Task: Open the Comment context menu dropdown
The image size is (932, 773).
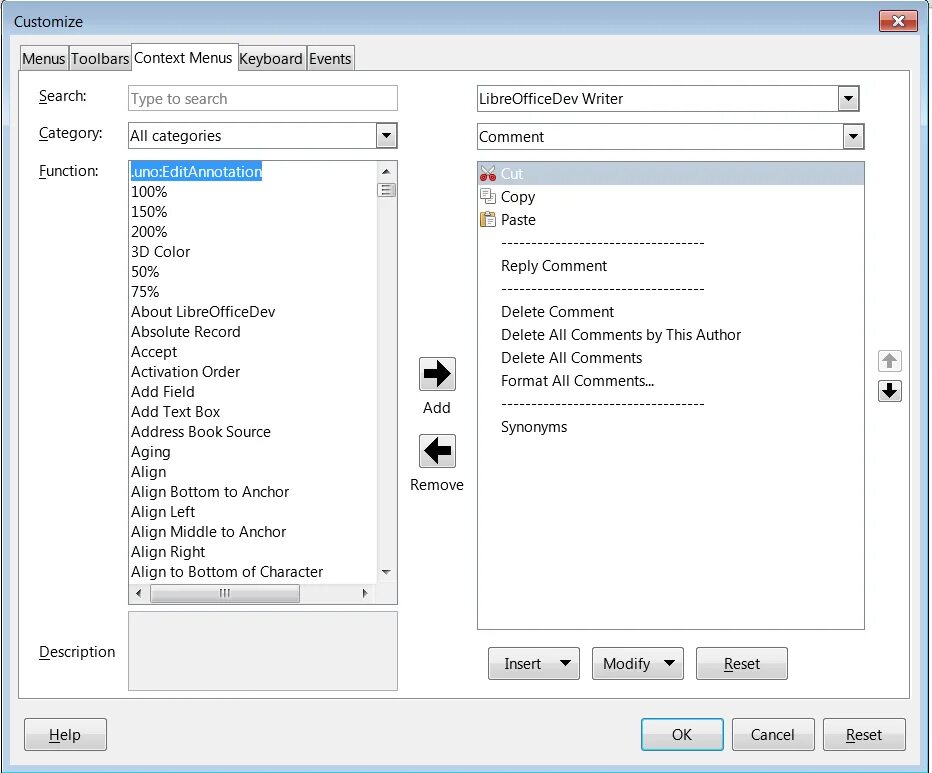Action: (x=853, y=137)
